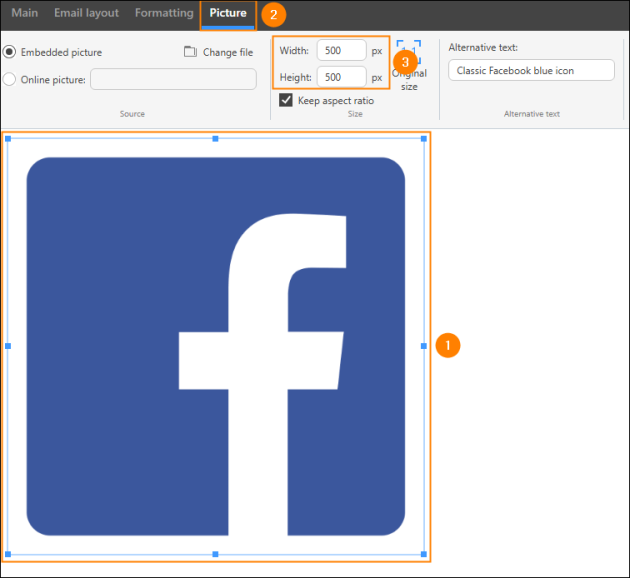Click the 'Size' group label
Viewport: 630px width, 578px height.
click(355, 114)
